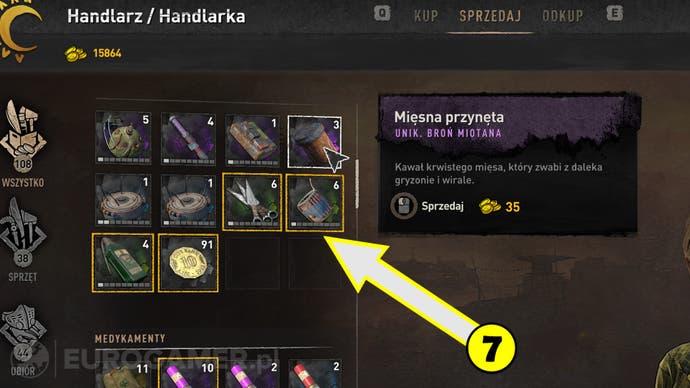
Task: Select the first landmine item
Action: click(123, 200)
